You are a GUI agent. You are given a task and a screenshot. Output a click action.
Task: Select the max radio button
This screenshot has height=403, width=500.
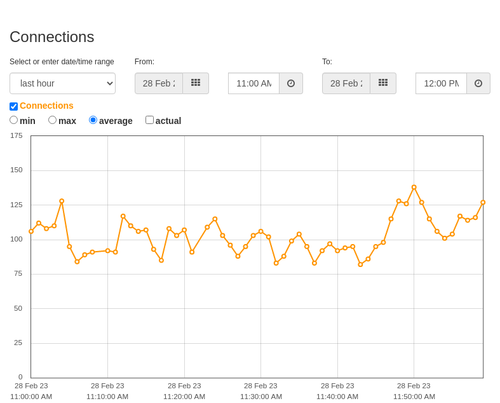point(52,120)
